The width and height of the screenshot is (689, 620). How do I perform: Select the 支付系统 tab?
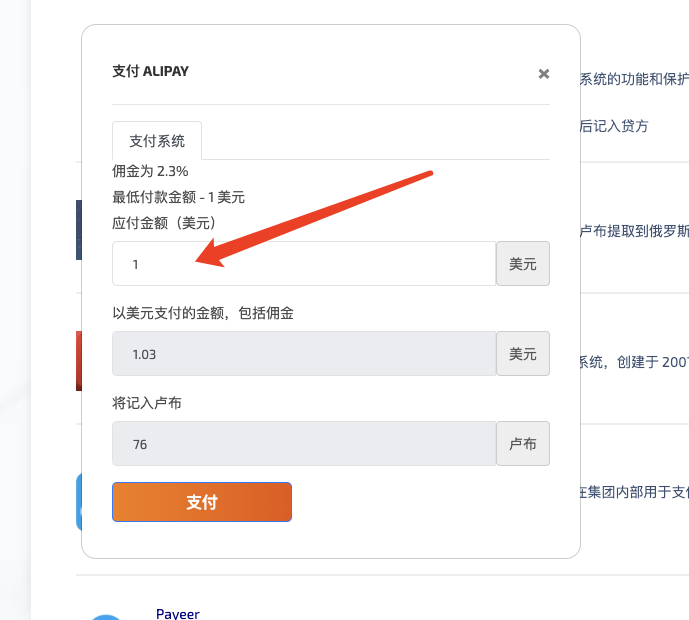[x=157, y=141]
